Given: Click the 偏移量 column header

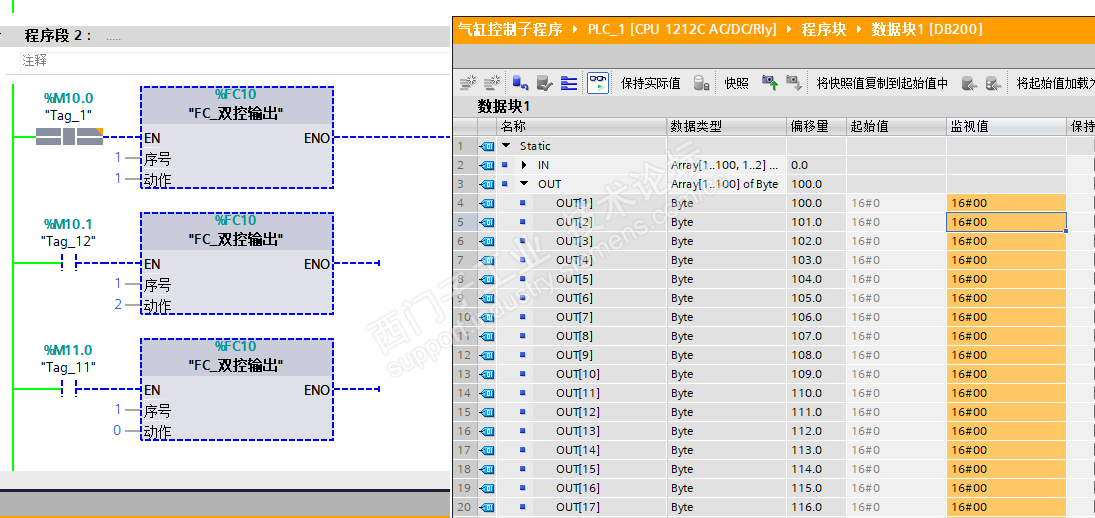Looking at the screenshot, I should (x=816, y=126).
